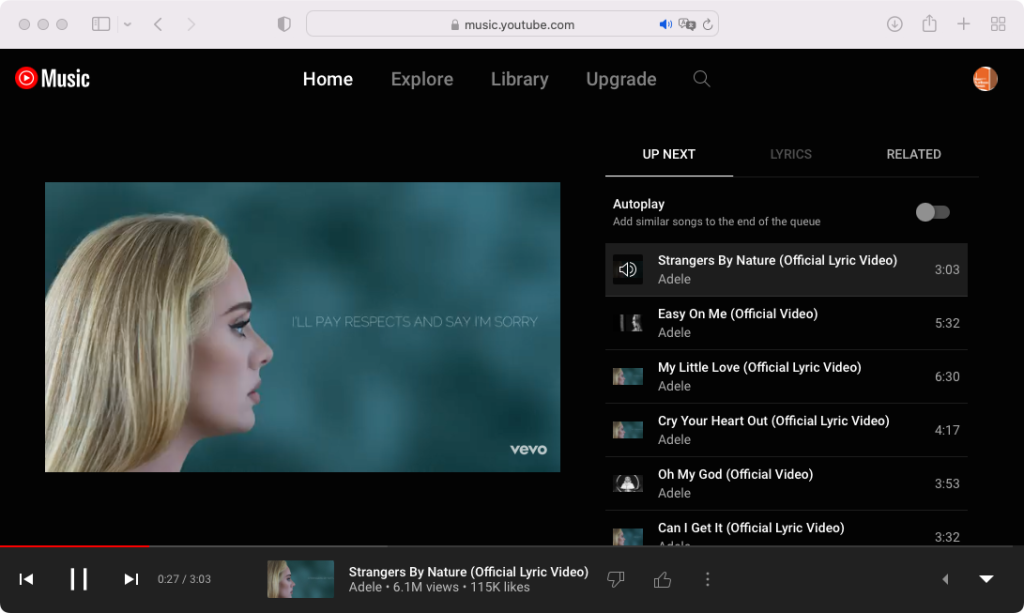1024x613 pixels.
Task: Click the Upgrade link
Action: coord(621,79)
